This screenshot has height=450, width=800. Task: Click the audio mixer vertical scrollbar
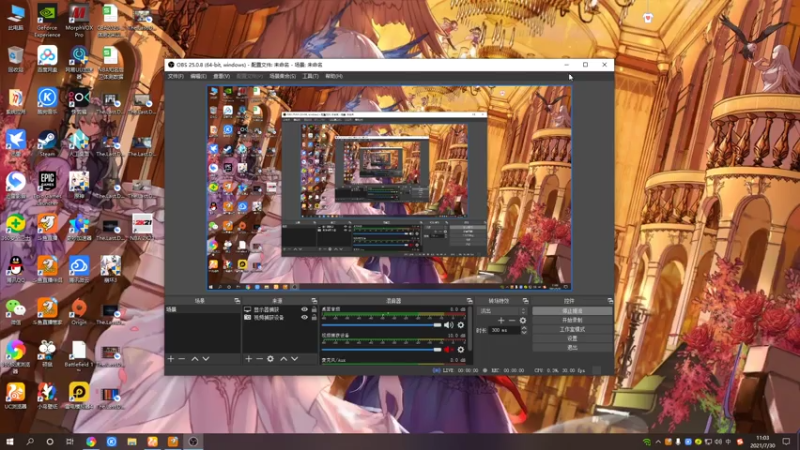[469, 329]
